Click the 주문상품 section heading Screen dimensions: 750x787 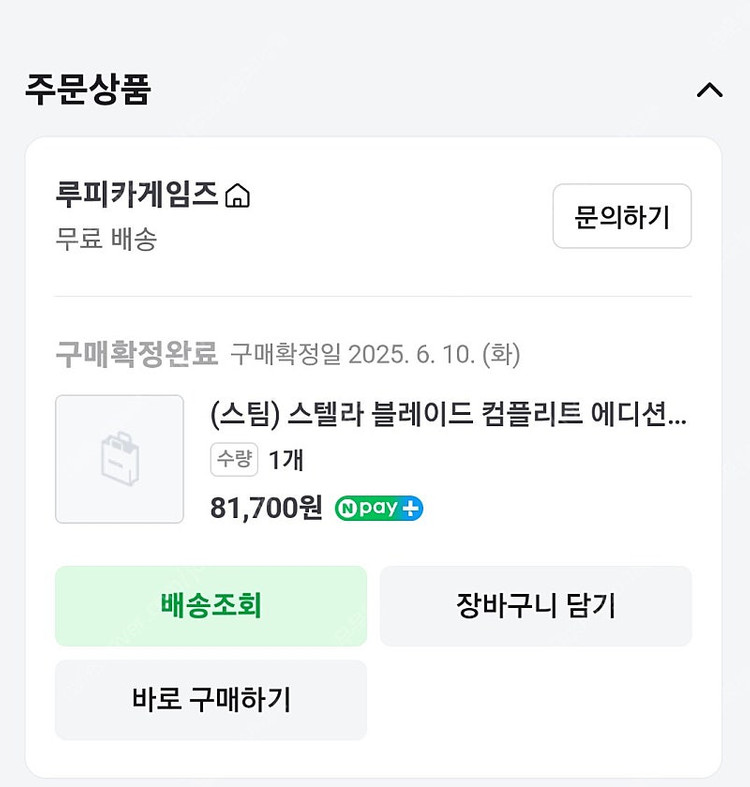(88, 90)
